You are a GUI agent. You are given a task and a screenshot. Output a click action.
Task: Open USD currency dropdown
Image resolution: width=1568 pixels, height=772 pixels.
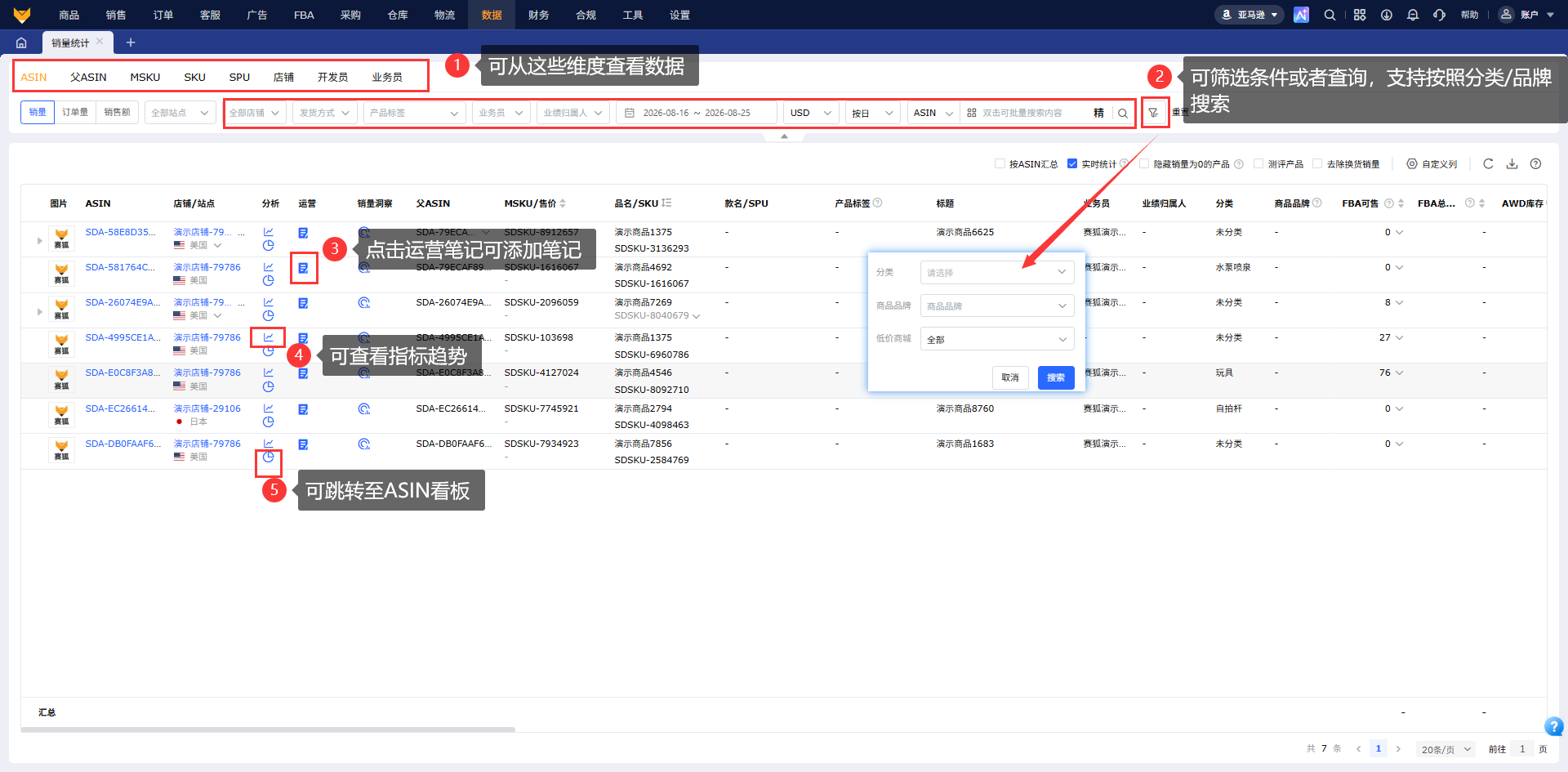[811, 113]
